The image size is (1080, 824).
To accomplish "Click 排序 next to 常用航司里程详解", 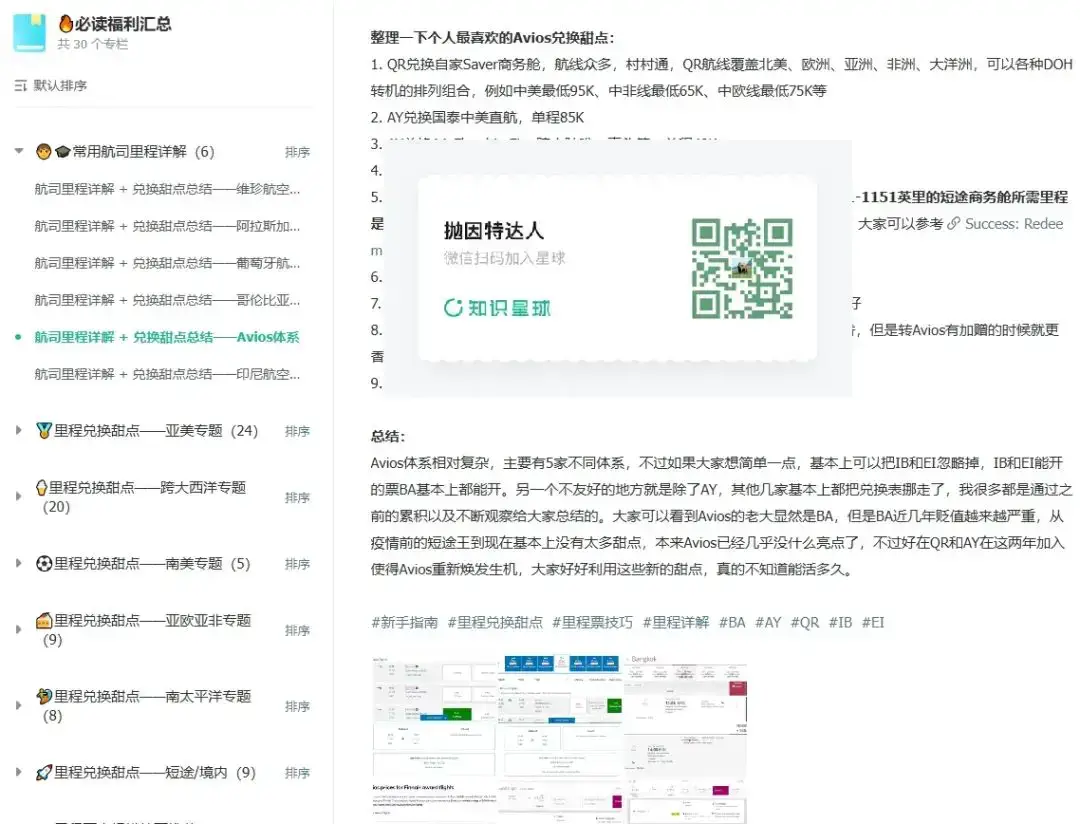I will pos(297,152).
